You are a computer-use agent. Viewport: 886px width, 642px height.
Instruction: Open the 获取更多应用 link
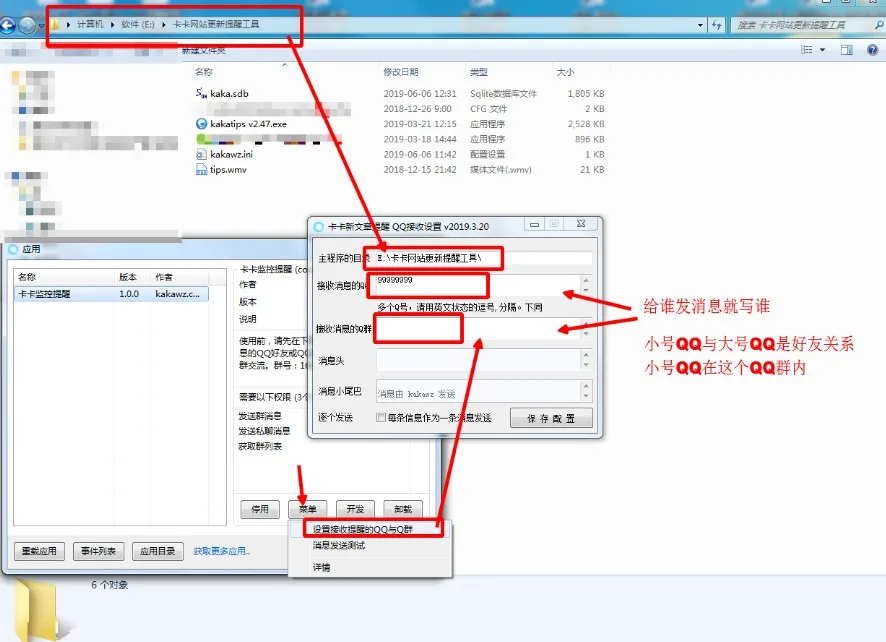(x=222, y=551)
